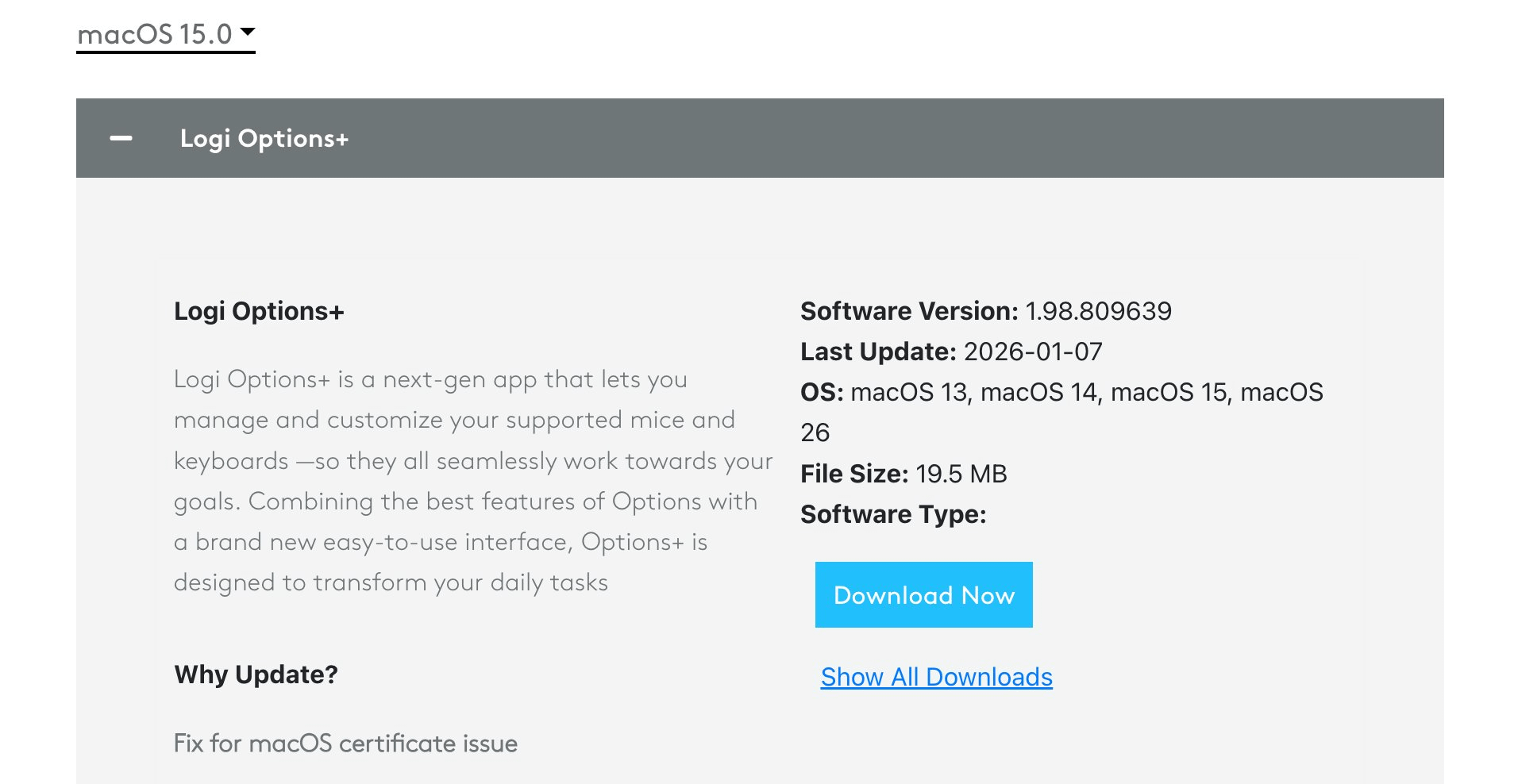
Task: Click the Last Update label
Action: [x=878, y=352]
